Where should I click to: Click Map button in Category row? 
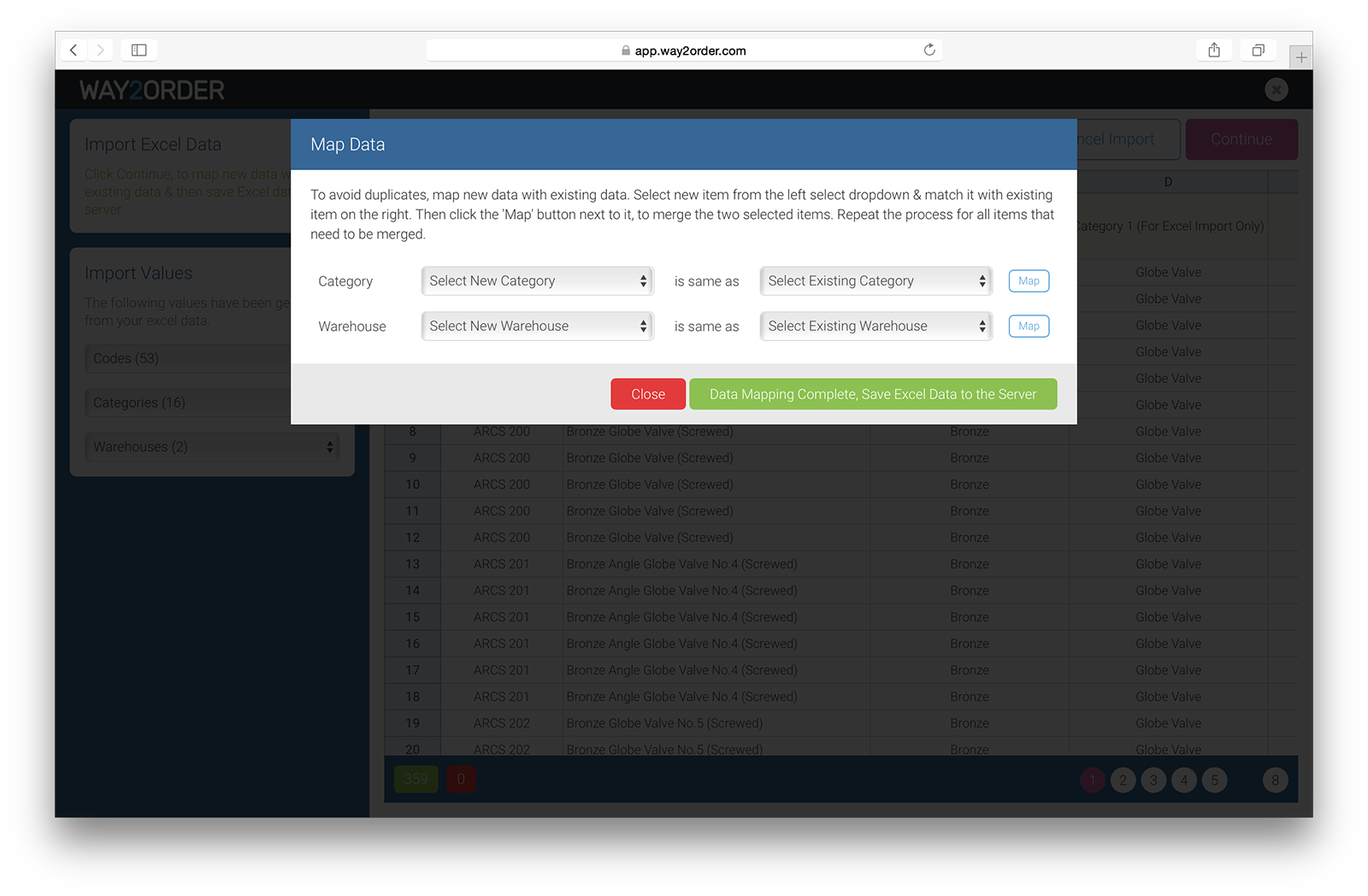1029,280
